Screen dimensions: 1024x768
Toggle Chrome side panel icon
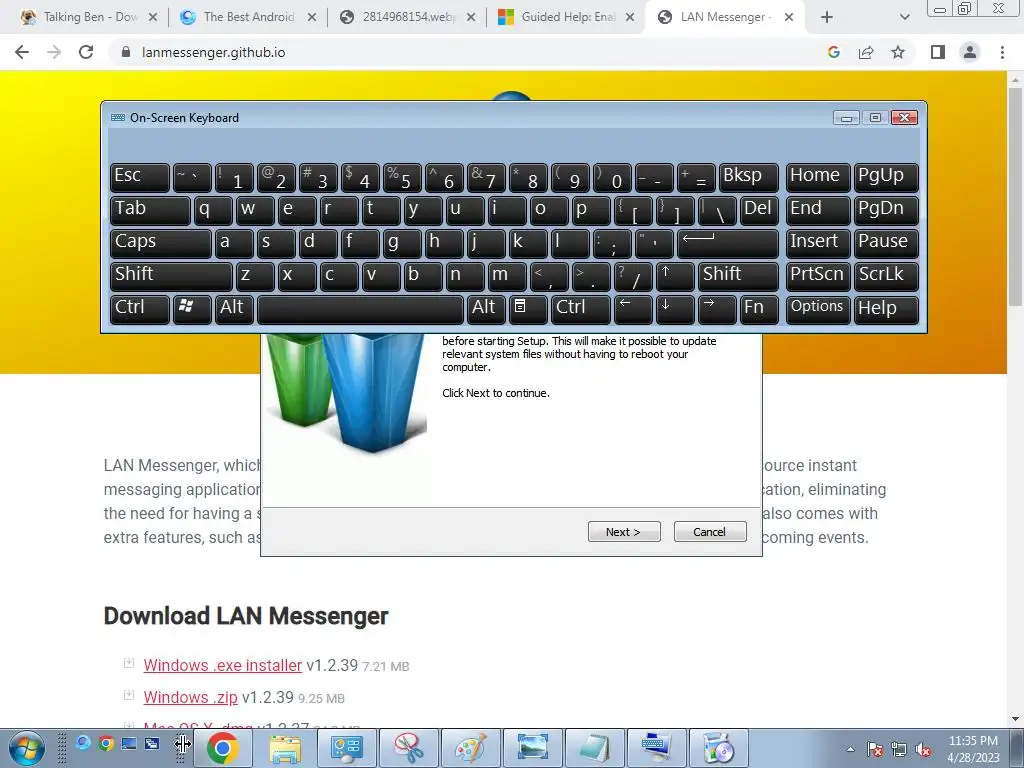tap(938, 52)
